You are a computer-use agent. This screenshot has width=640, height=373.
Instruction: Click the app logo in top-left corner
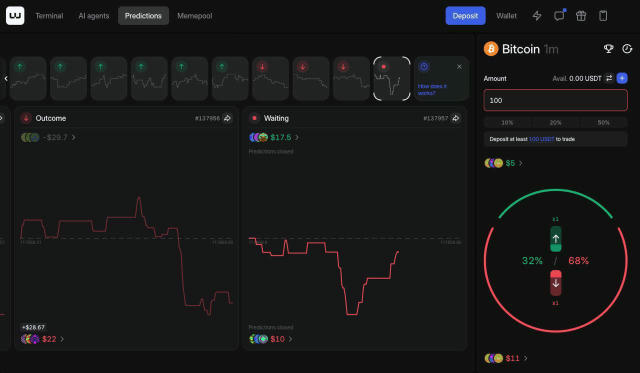(x=15, y=16)
